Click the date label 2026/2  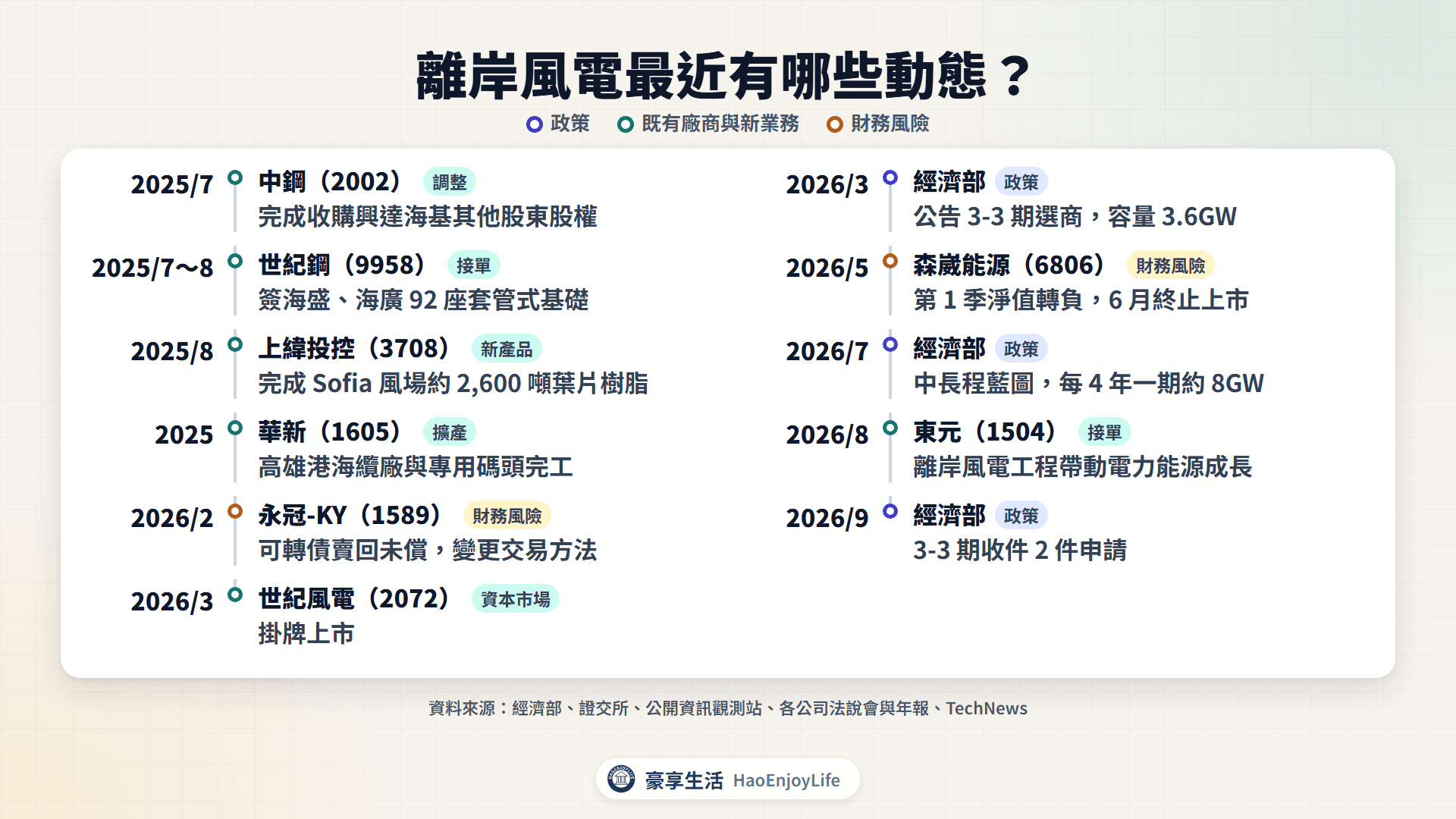coord(172,518)
